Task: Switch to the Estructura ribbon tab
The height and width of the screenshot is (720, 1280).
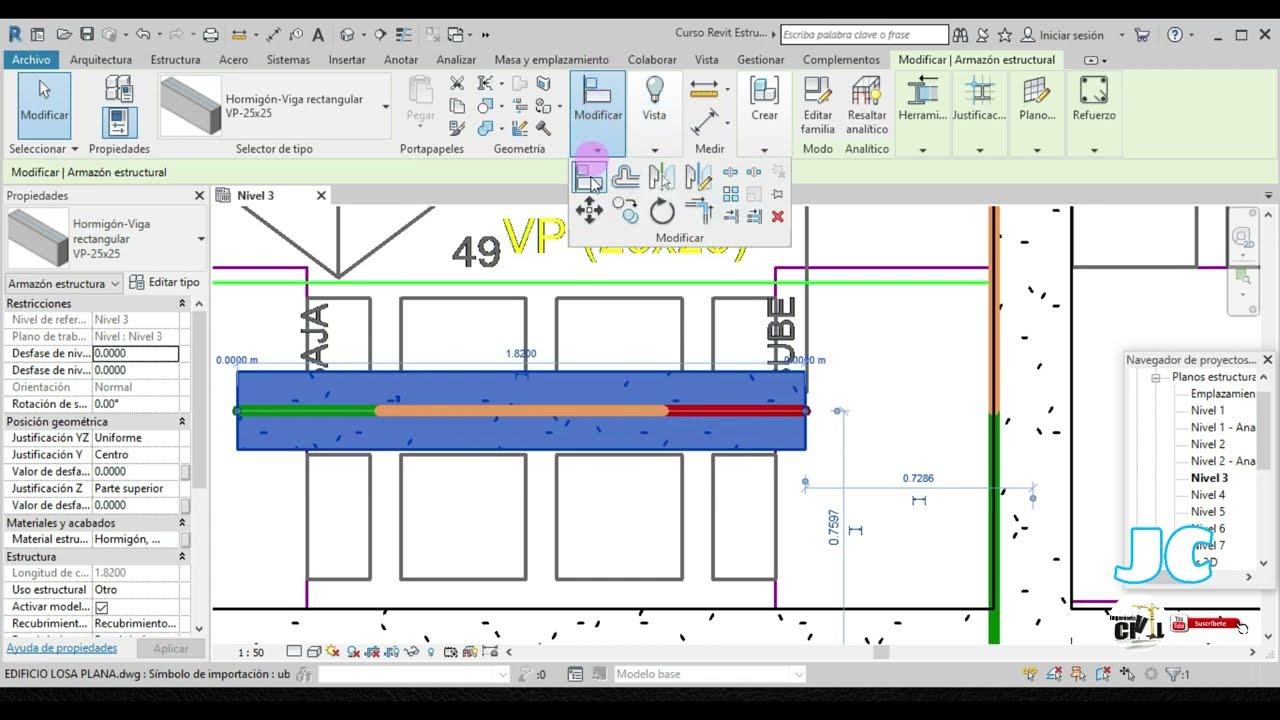Action: (x=175, y=60)
